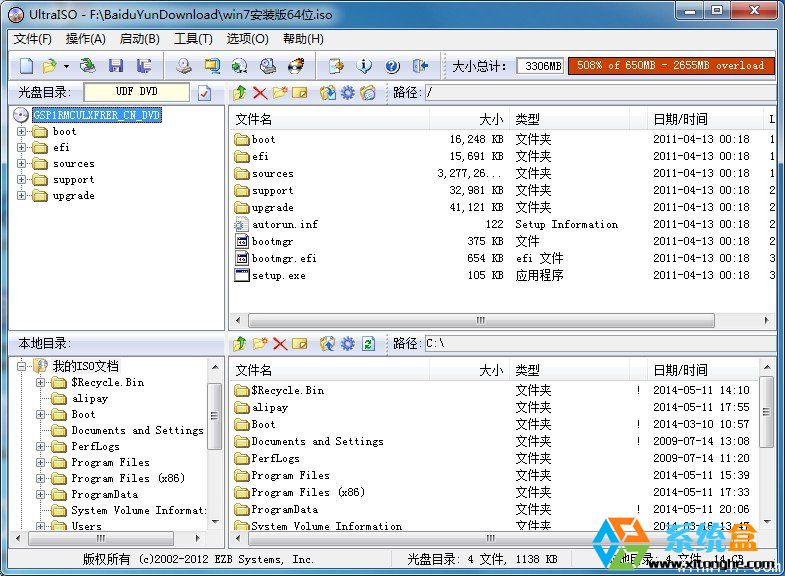Click the orange 508% of 650MB capacity bar
This screenshot has height=576, width=785.
pos(671,66)
